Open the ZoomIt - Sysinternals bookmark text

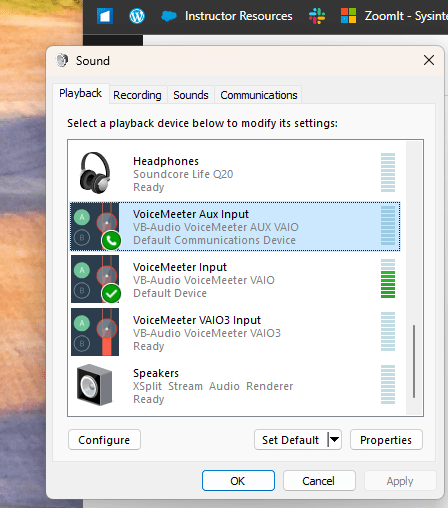(x=406, y=16)
